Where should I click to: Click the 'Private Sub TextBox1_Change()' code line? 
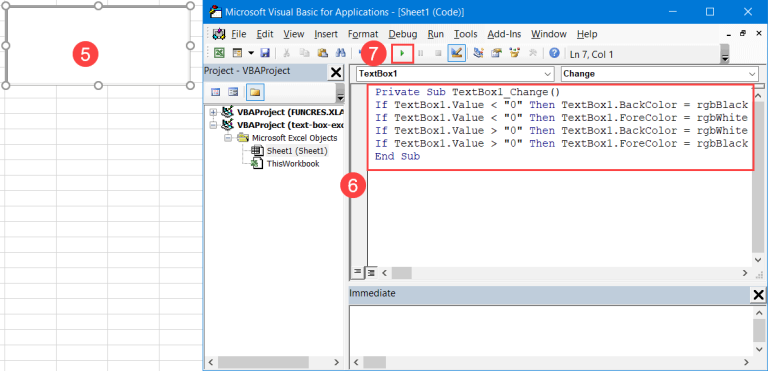(x=467, y=92)
